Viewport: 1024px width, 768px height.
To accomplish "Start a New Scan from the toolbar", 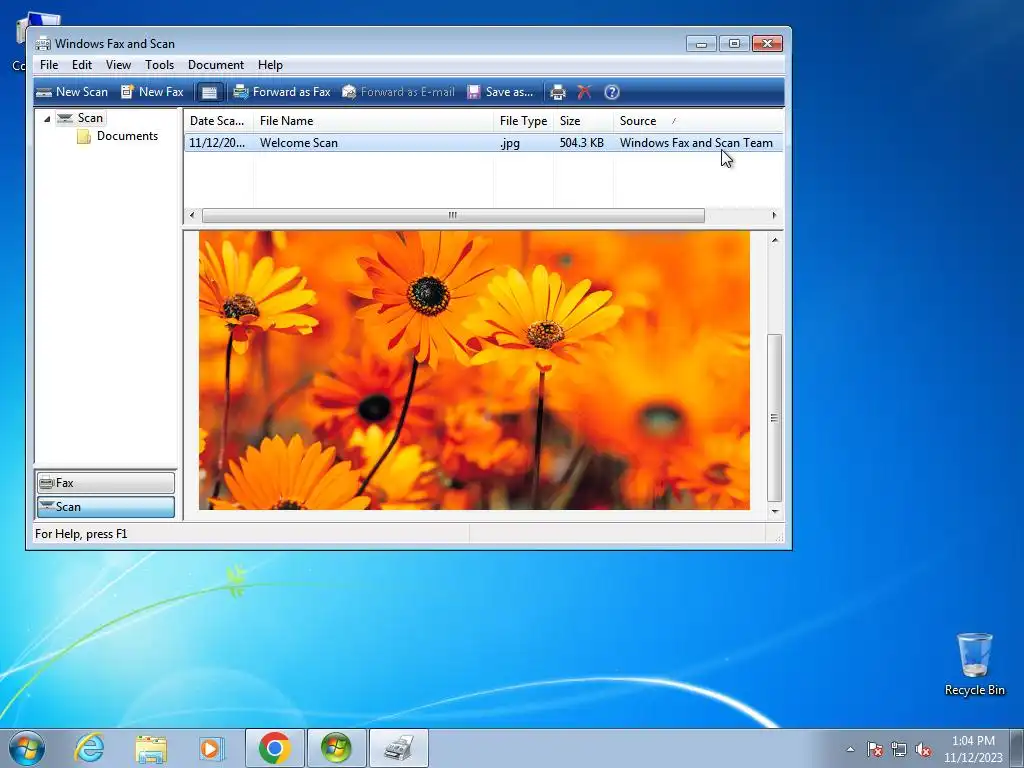I will (72, 92).
